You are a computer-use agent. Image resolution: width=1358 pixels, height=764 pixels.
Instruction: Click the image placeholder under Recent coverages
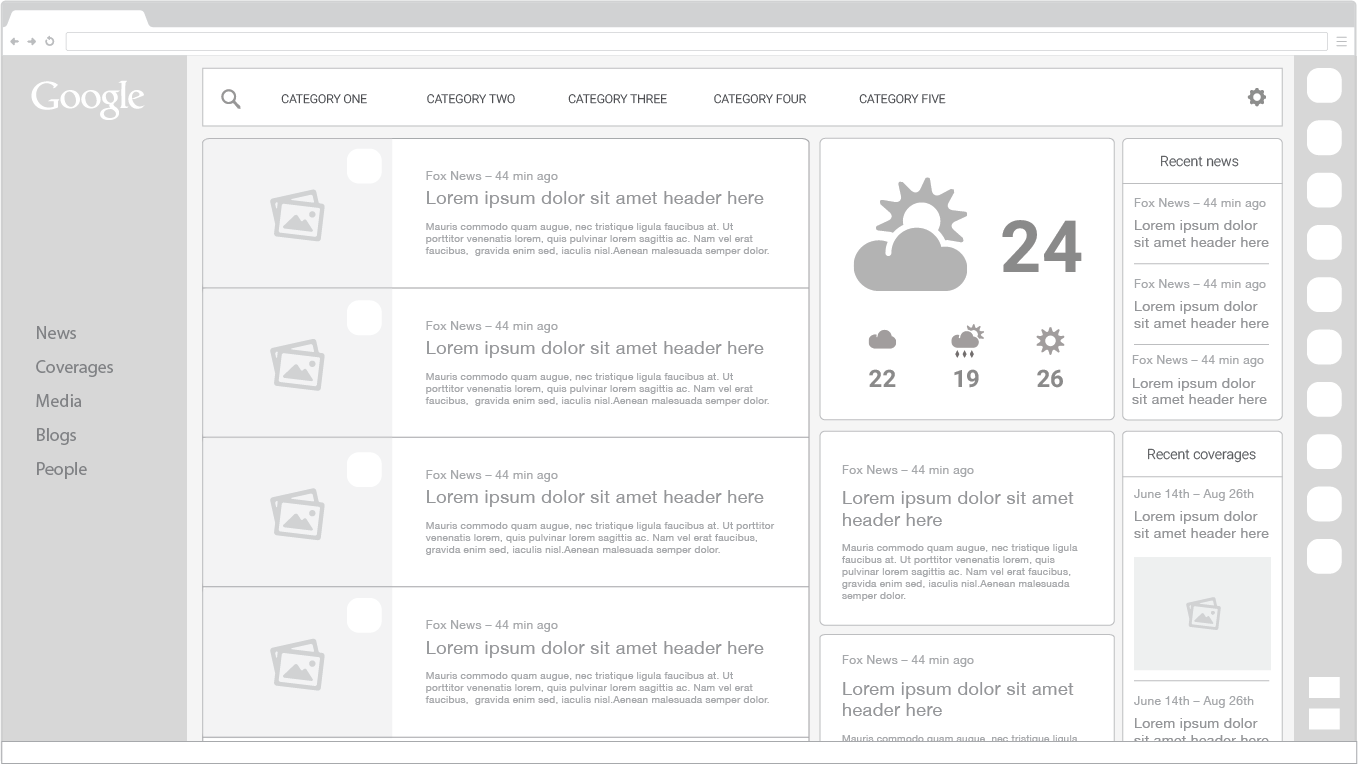[1202, 613]
